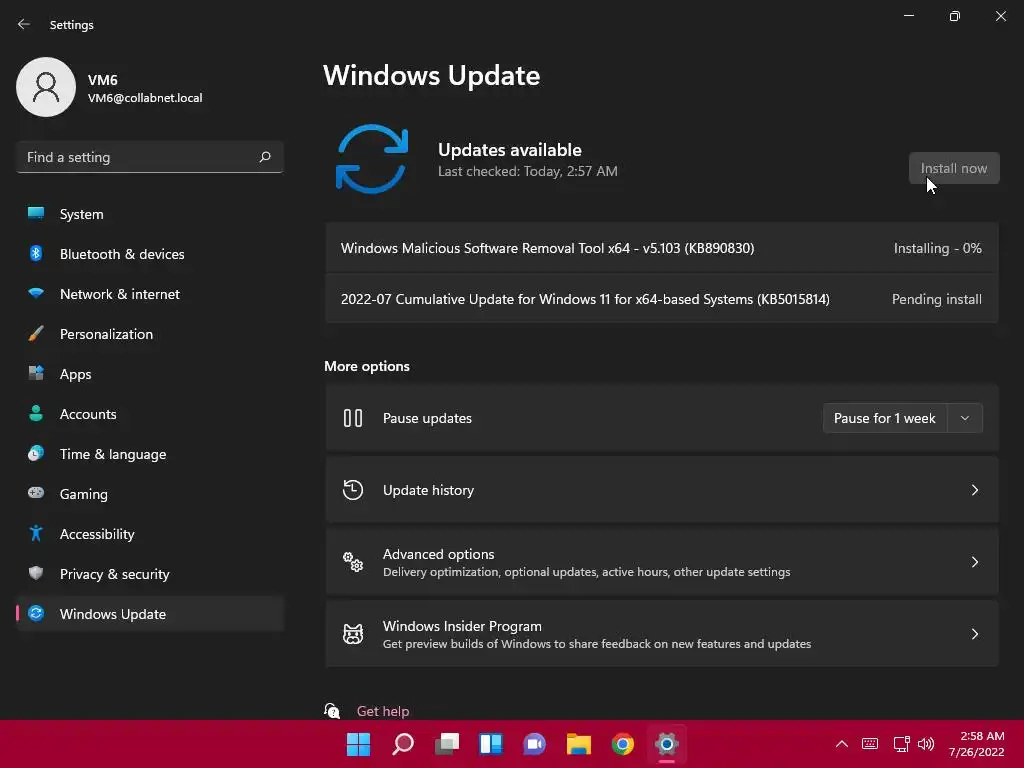
Task: Click the Accounts person icon
Action: click(x=36, y=413)
